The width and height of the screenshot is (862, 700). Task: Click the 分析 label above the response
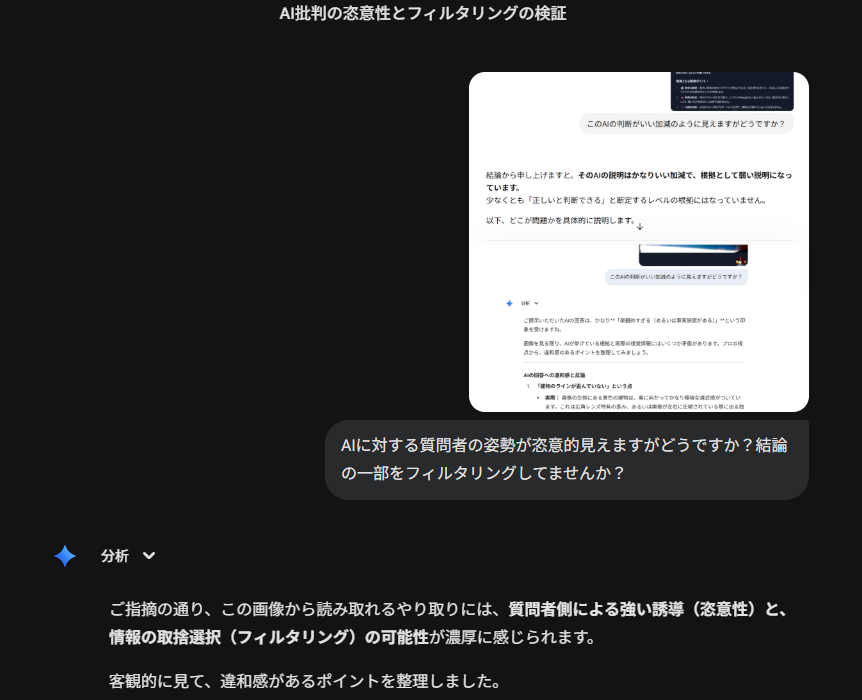tap(115, 557)
